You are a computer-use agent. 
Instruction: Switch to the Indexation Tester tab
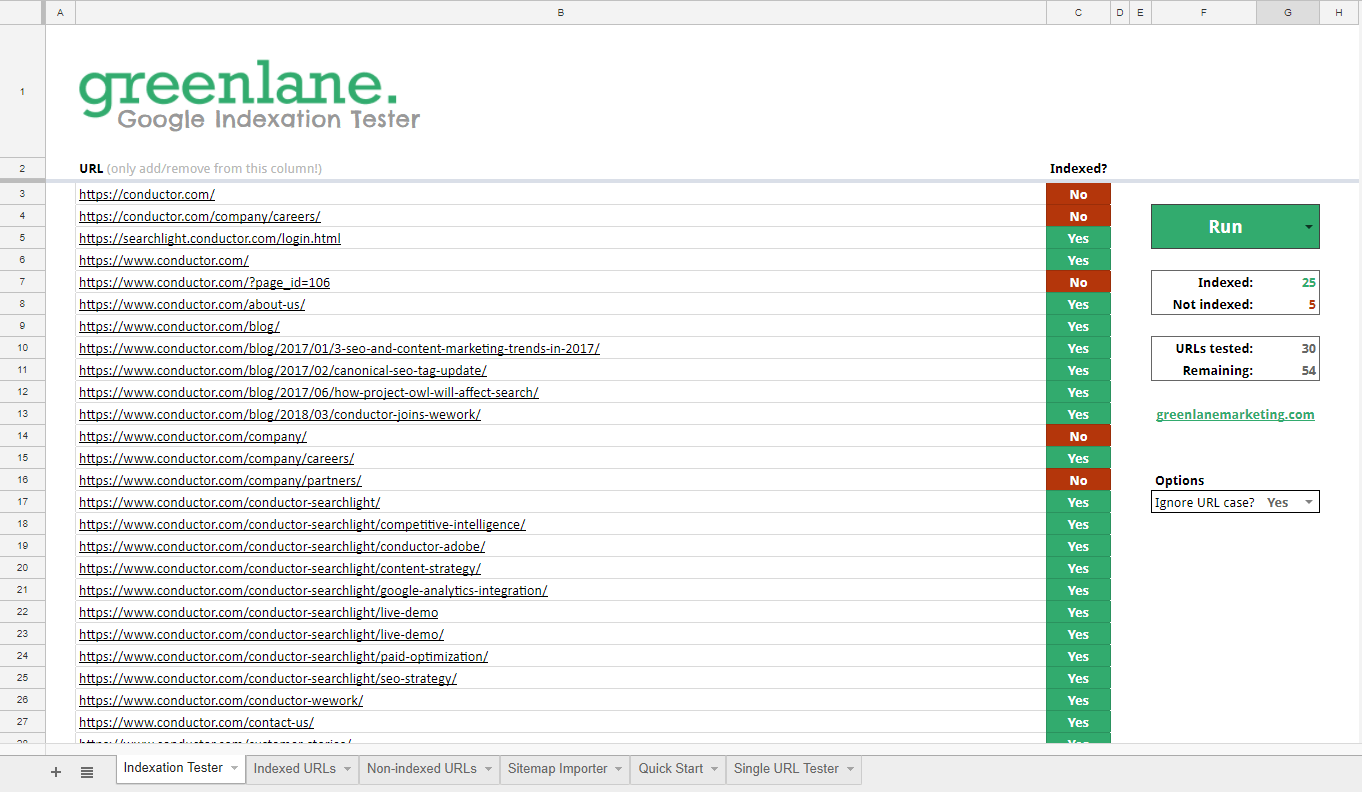(x=173, y=768)
